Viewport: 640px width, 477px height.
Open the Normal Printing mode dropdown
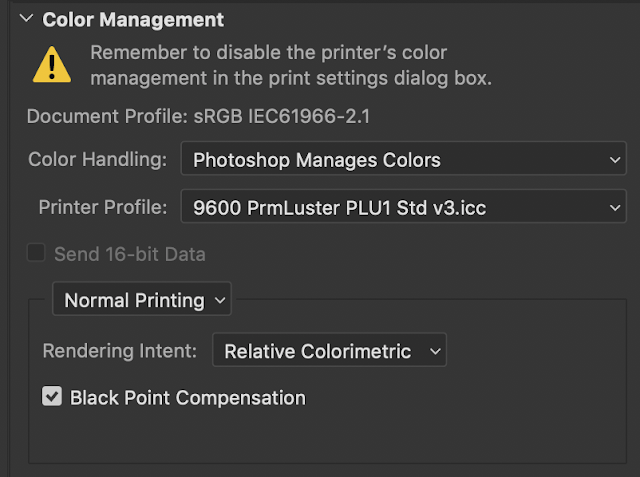[141, 299]
